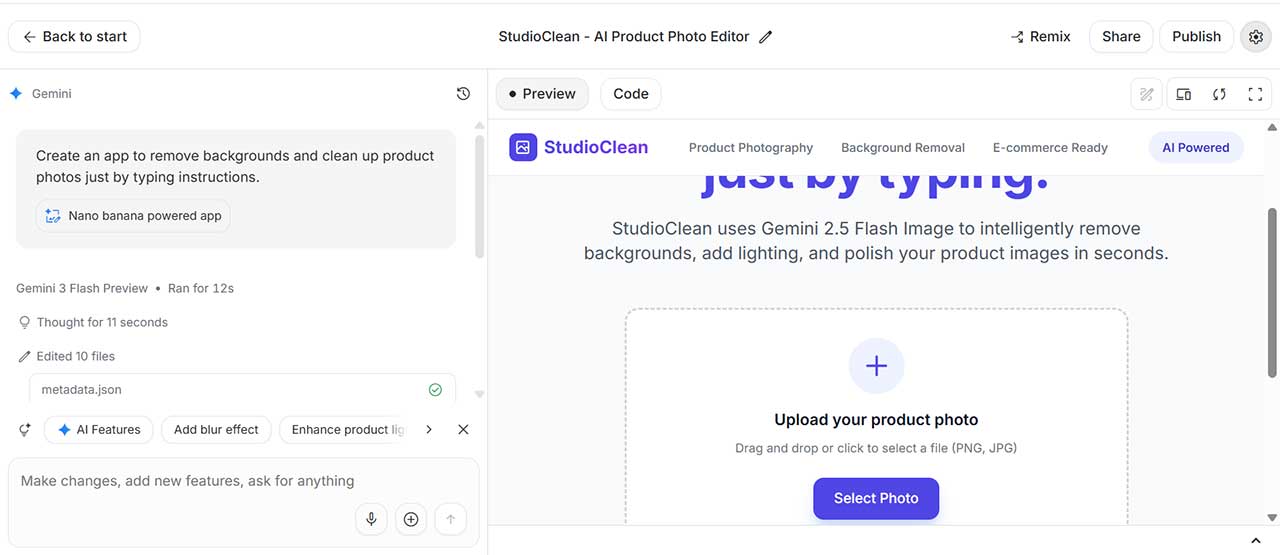Click the Remix button
Viewport: 1280px width, 555px height.
click(x=1040, y=37)
